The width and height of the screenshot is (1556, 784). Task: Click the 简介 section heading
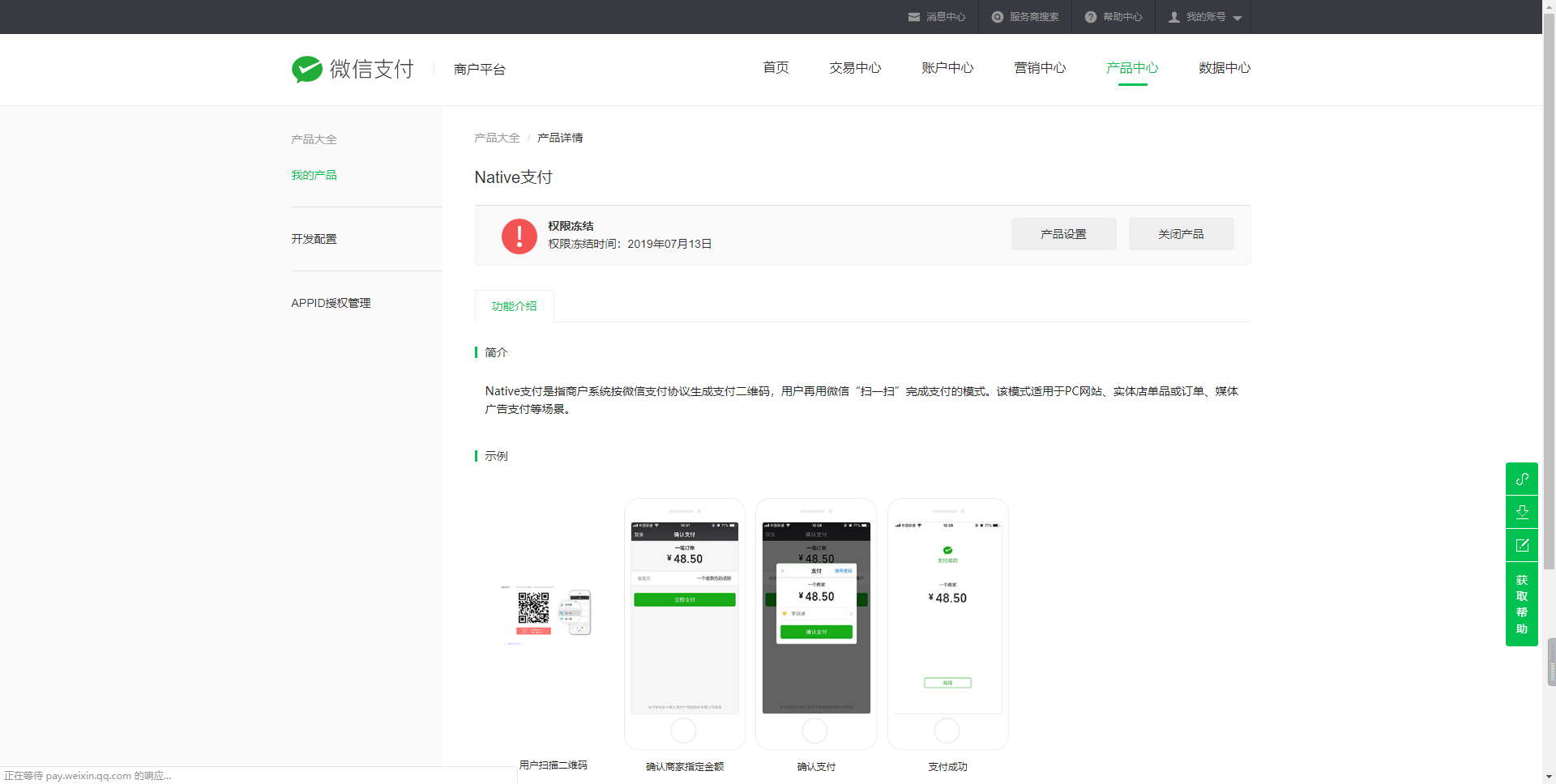click(496, 352)
